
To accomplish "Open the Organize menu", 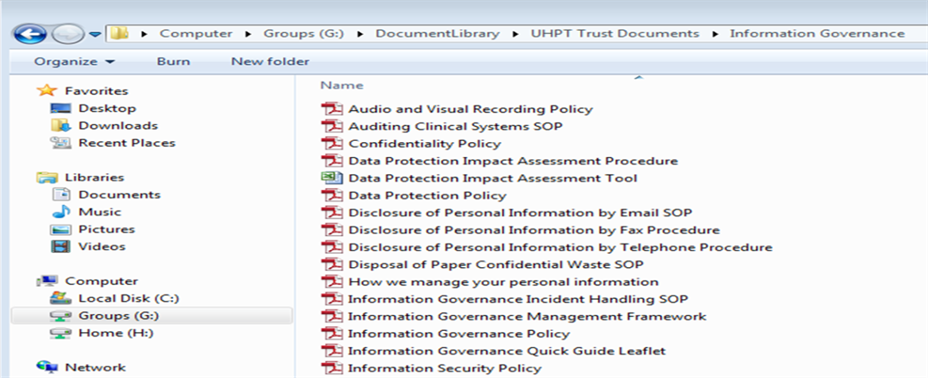I will point(75,62).
